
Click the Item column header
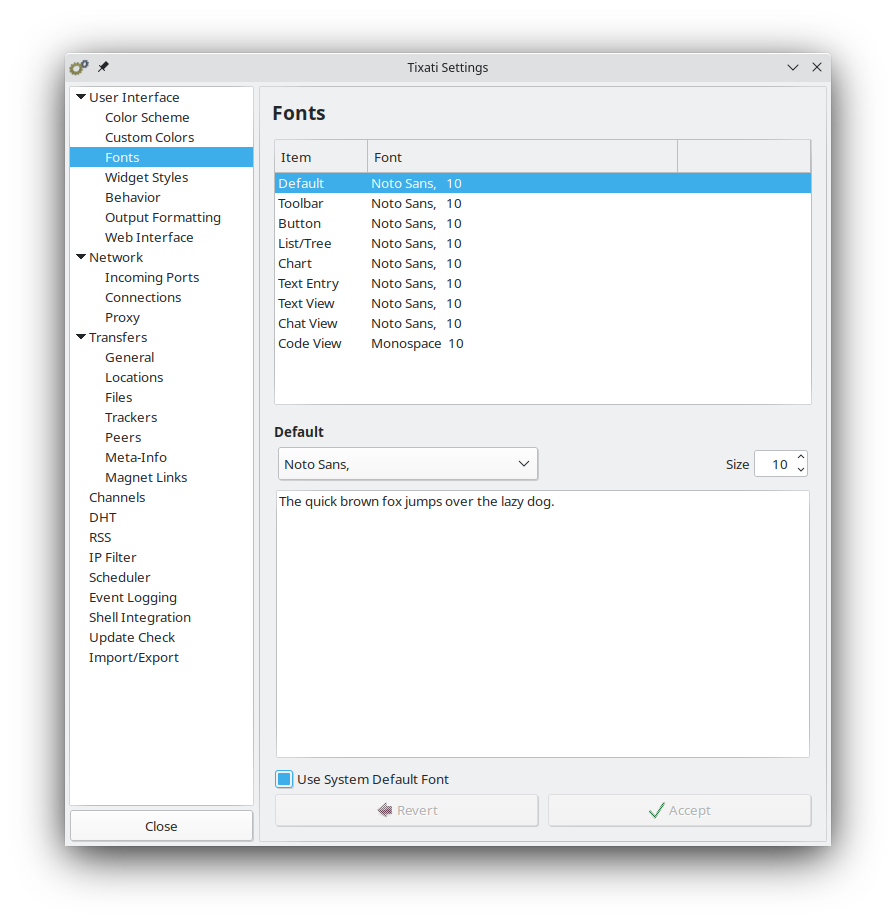coord(321,157)
